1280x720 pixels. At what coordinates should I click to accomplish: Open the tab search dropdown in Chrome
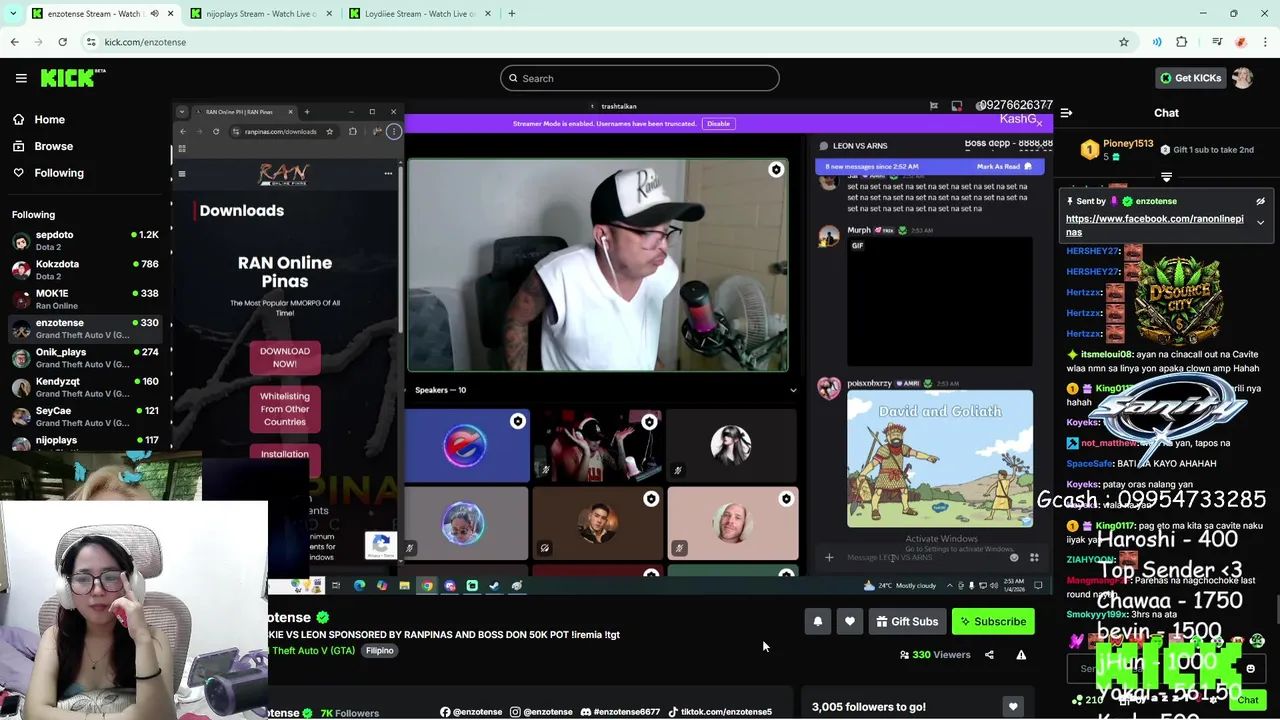tap(13, 14)
